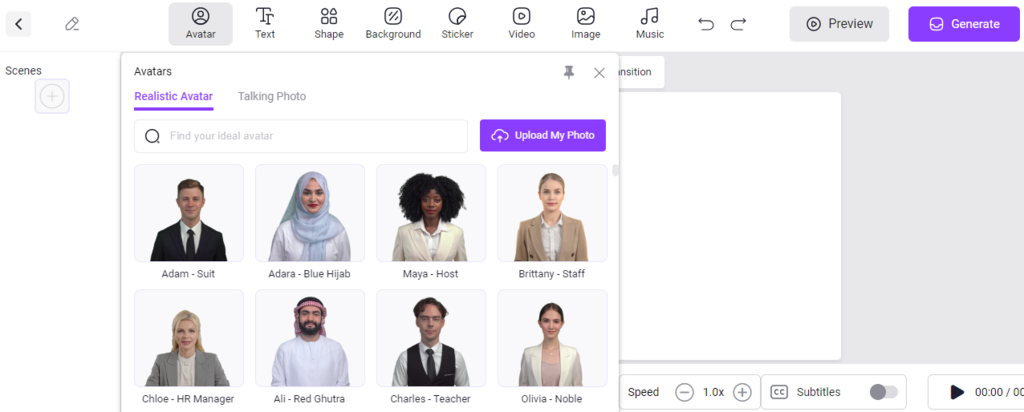Open the Video tool

tap(521, 23)
